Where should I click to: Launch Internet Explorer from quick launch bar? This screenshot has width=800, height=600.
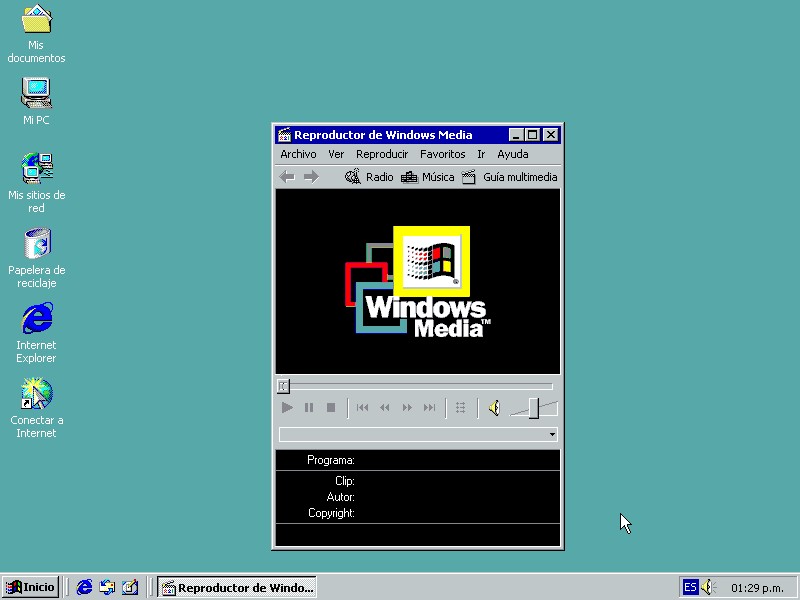click(x=84, y=587)
